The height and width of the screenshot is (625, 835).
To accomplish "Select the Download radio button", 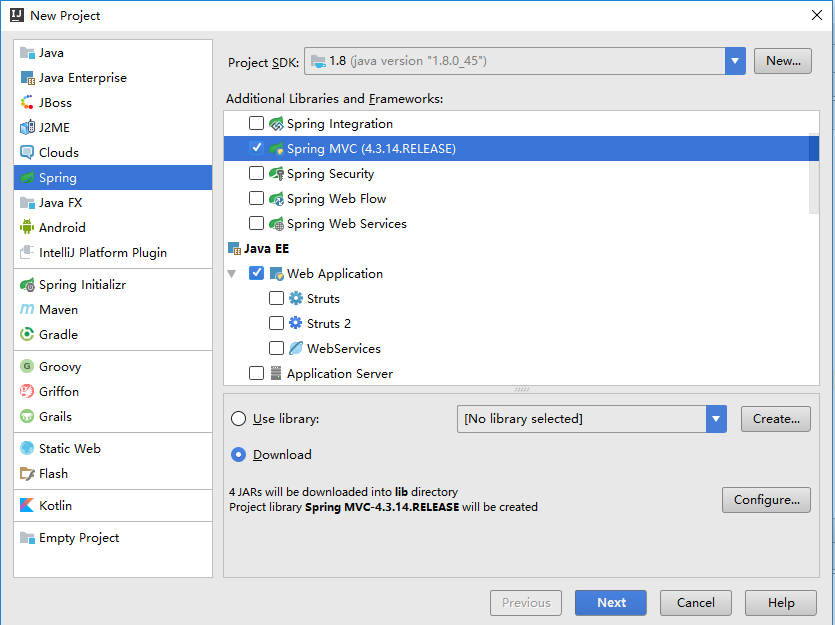I will point(238,454).
